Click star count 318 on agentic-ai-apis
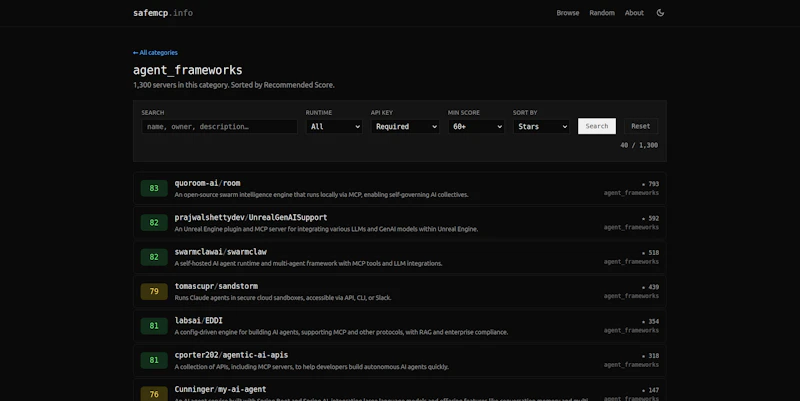Viewport: 800px width, 401px height. coord(651,356)
